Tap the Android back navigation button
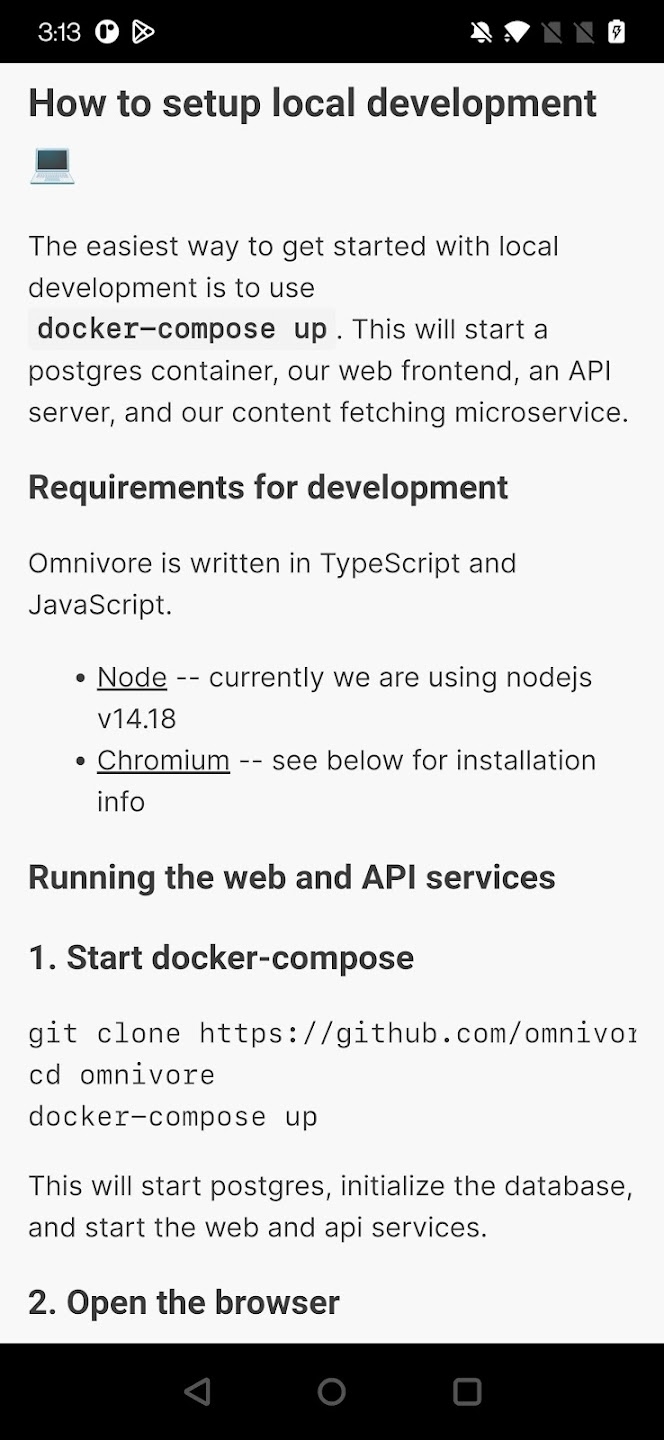 click(x=198, y=1391)
